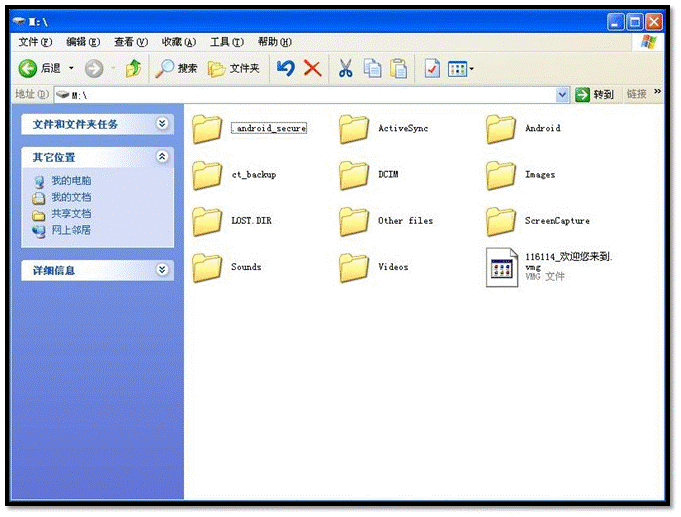Open the 文件(F) menu

tap(35, 42)
